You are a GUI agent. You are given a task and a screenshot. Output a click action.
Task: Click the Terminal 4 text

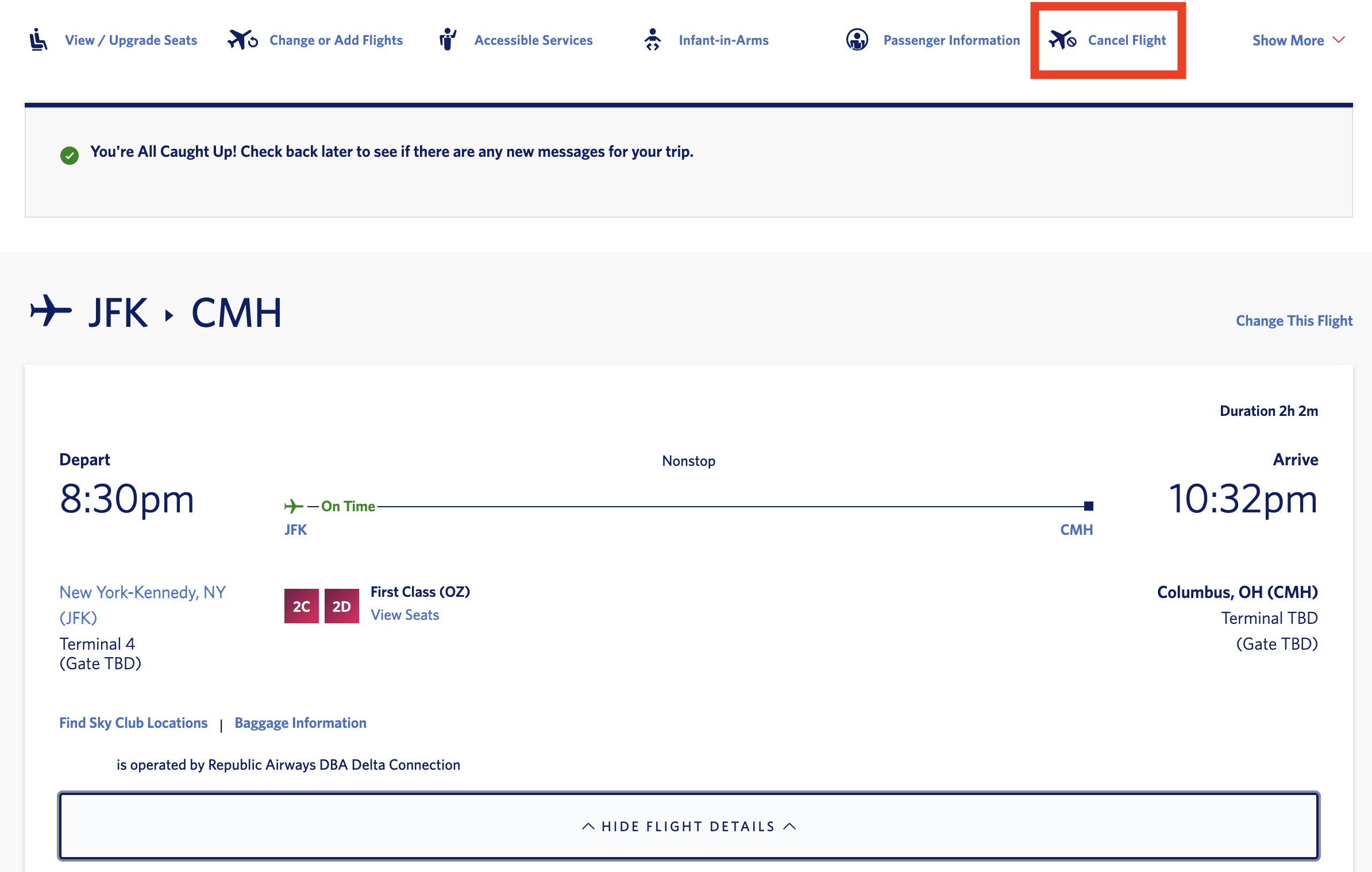coord(97,643)
